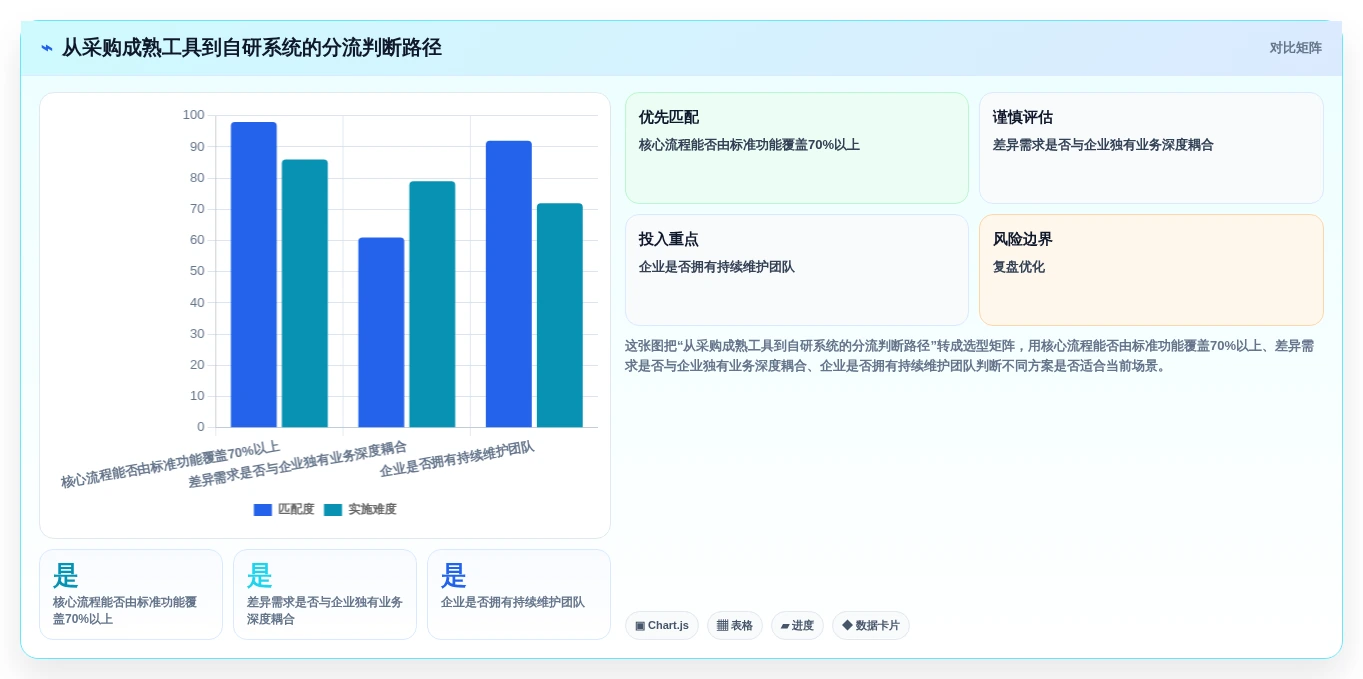Click the 对比矩阵 label in the header
The height and width of the screenshot is (679, 1363).
pos(1295,48)
